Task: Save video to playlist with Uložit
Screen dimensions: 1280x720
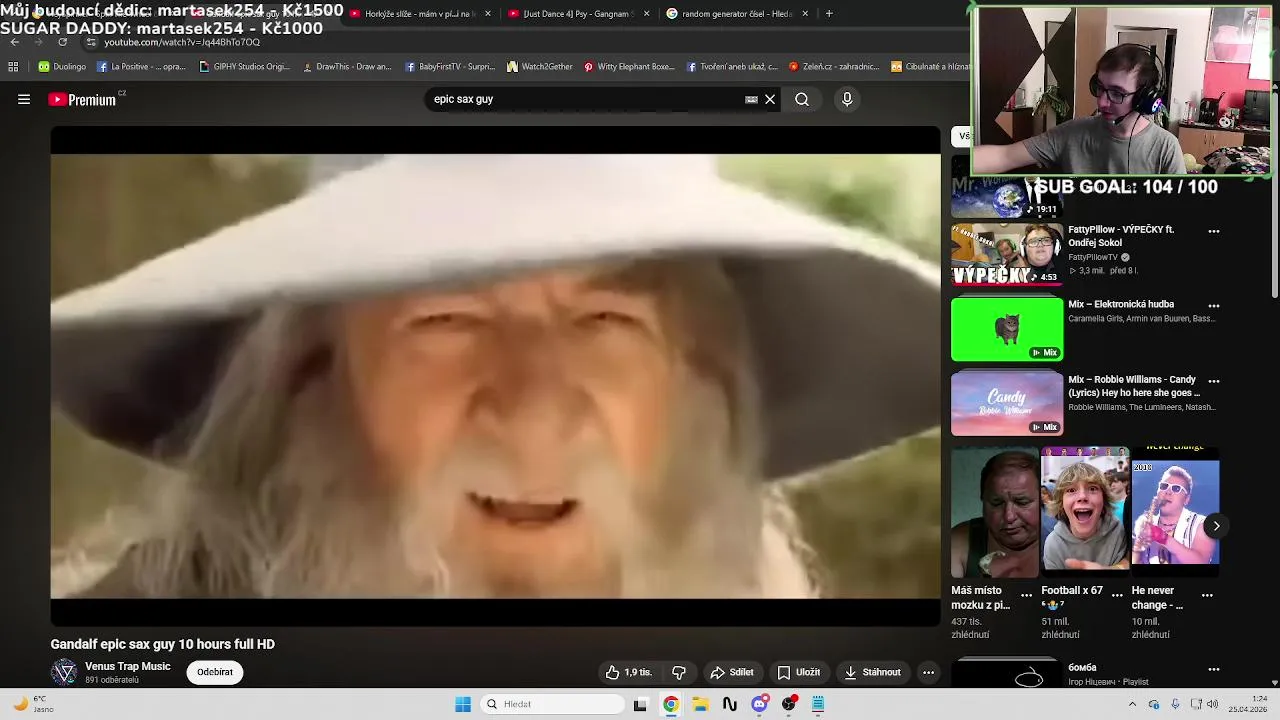Action: [x=799, y=672]
